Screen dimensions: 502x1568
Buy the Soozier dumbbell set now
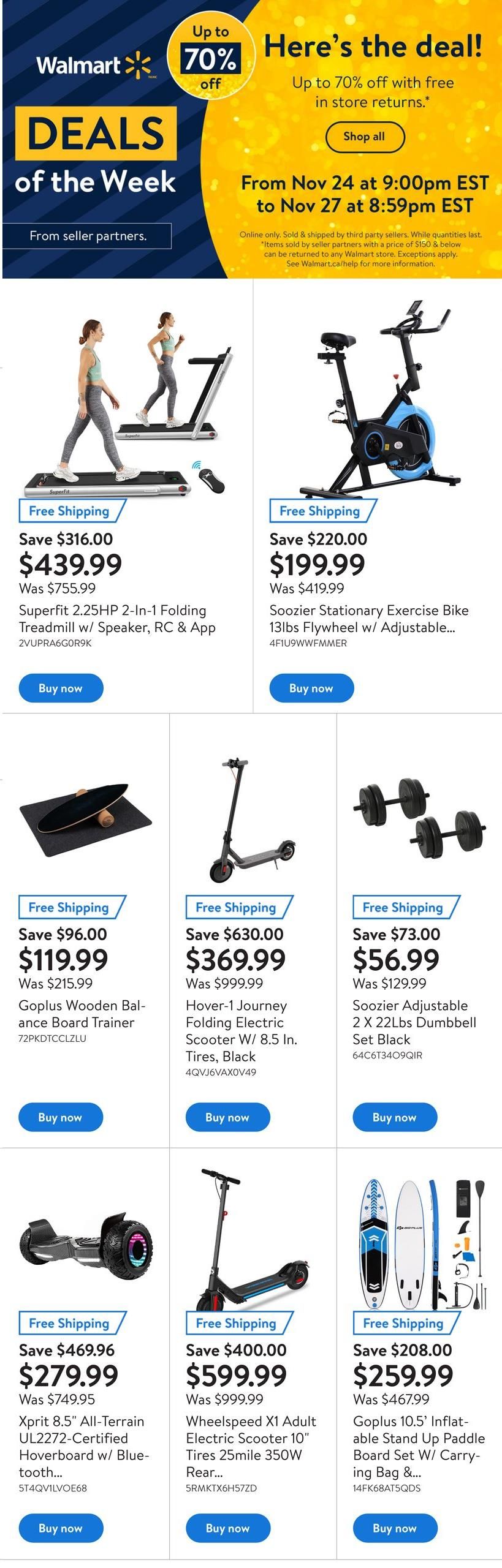395,1117
